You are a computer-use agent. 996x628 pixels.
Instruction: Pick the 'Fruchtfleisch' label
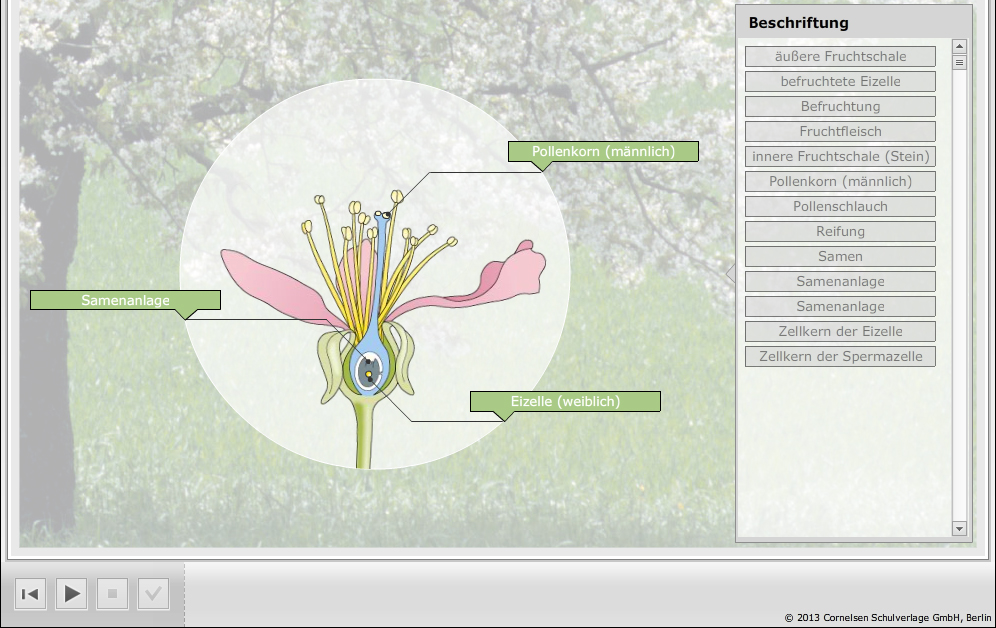pos(840,131)
